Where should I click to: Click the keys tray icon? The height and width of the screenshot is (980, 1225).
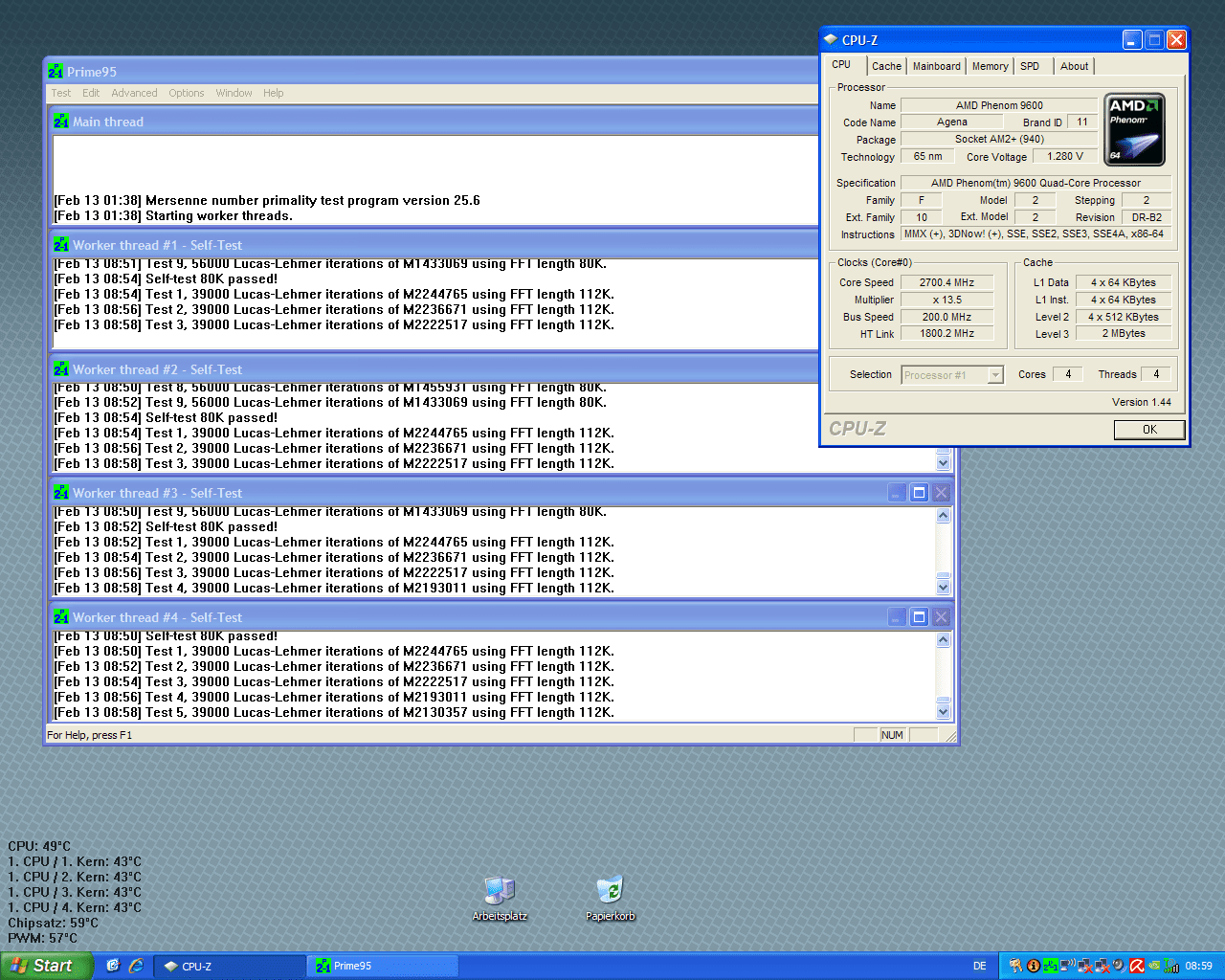(x=1016, y=966)
